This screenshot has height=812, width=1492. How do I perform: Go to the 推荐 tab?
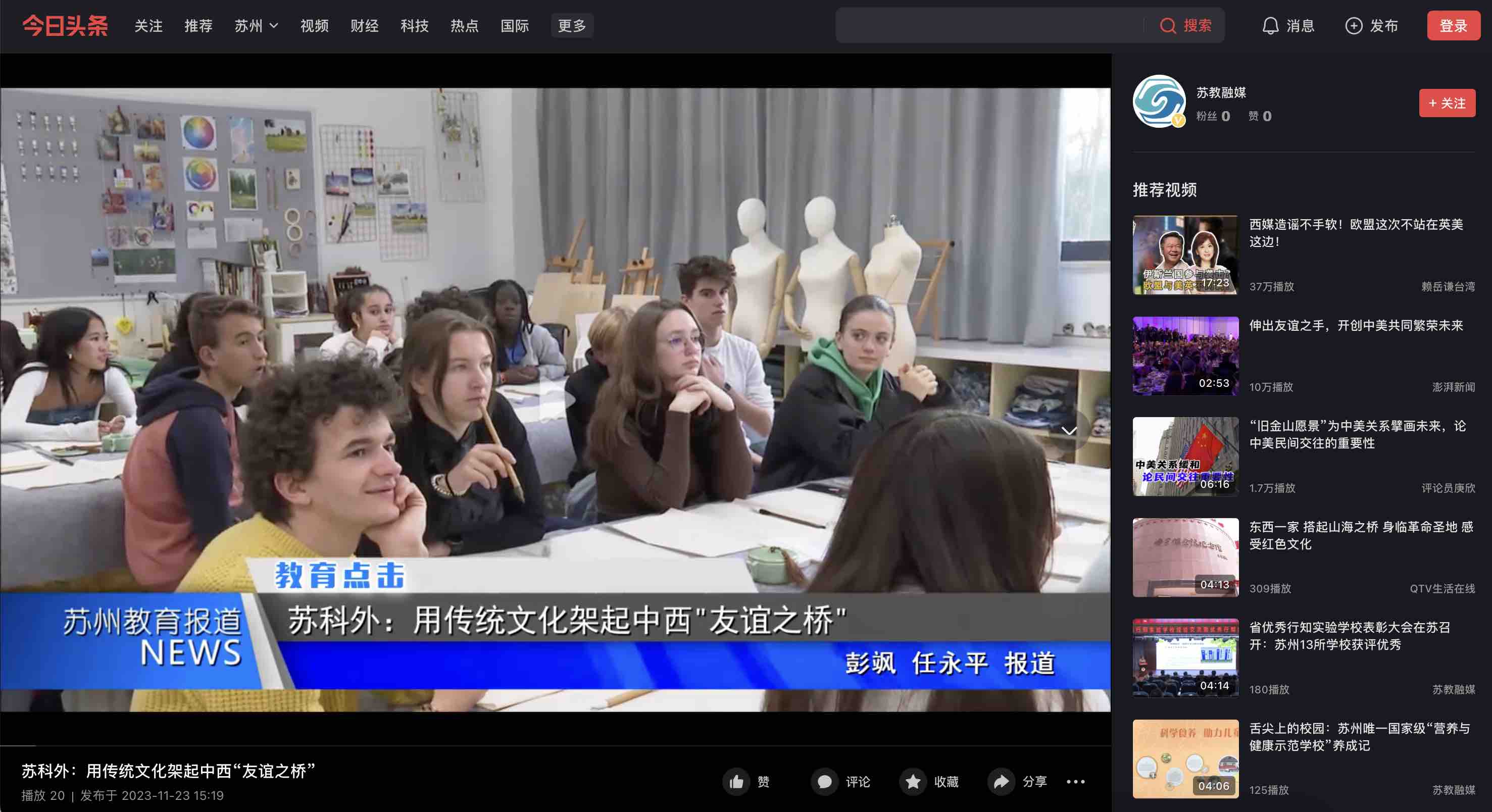pos(198,25)
